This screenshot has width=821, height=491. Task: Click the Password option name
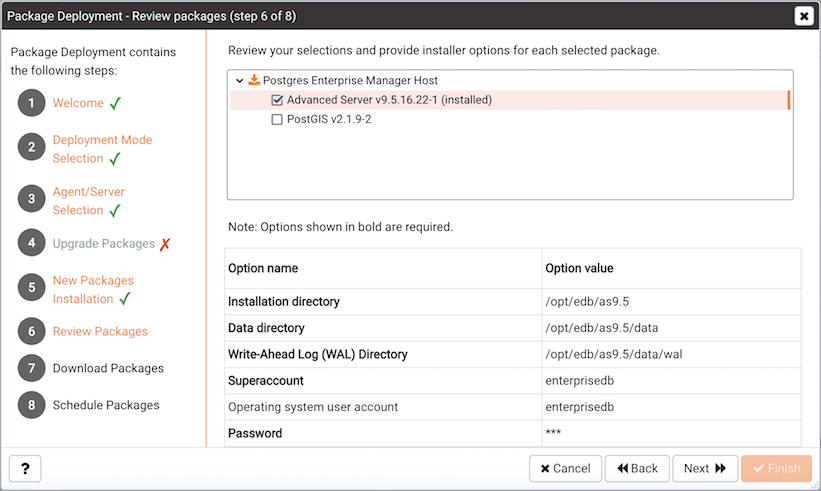[x=255, y=433]
